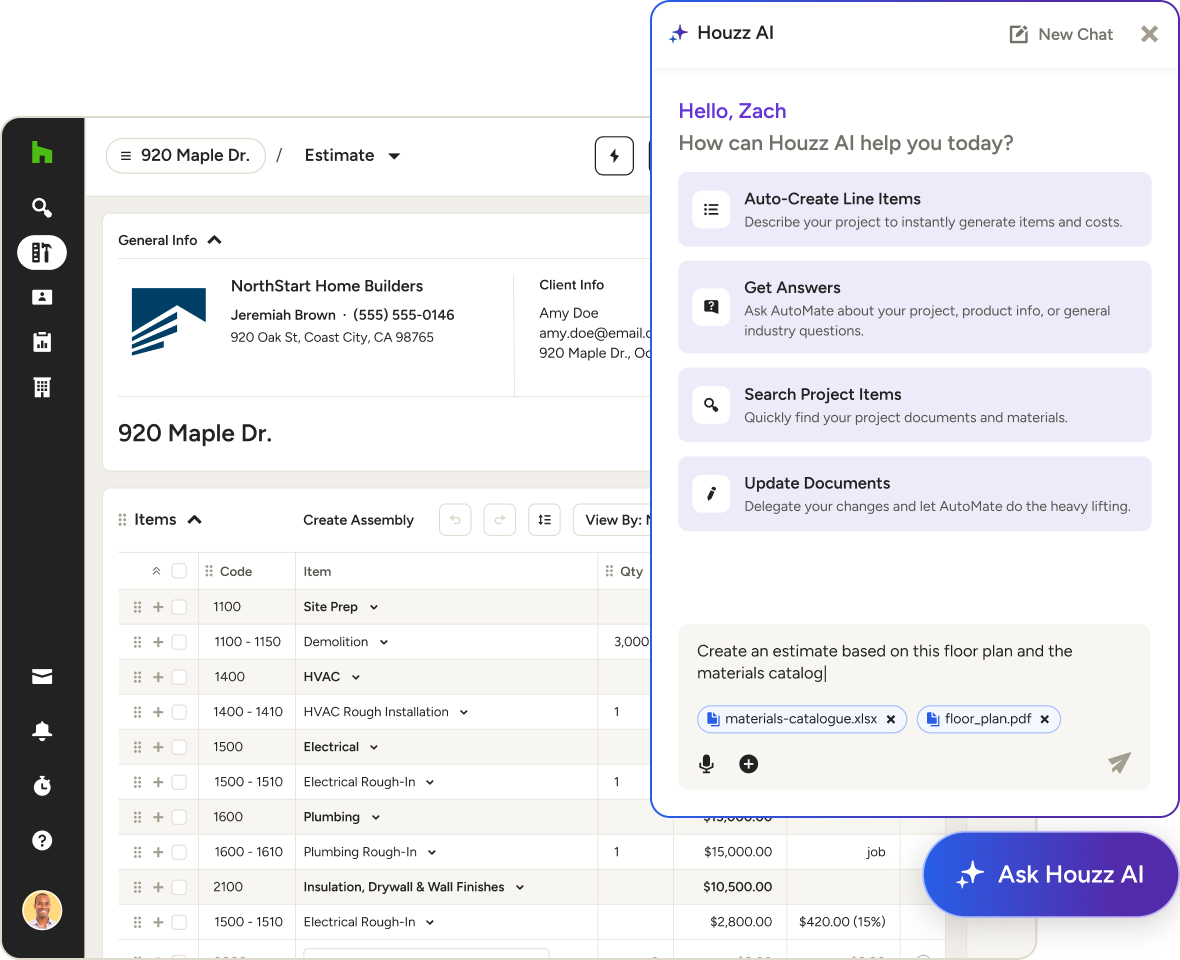Add attachment with the plus circle icon

748,764
